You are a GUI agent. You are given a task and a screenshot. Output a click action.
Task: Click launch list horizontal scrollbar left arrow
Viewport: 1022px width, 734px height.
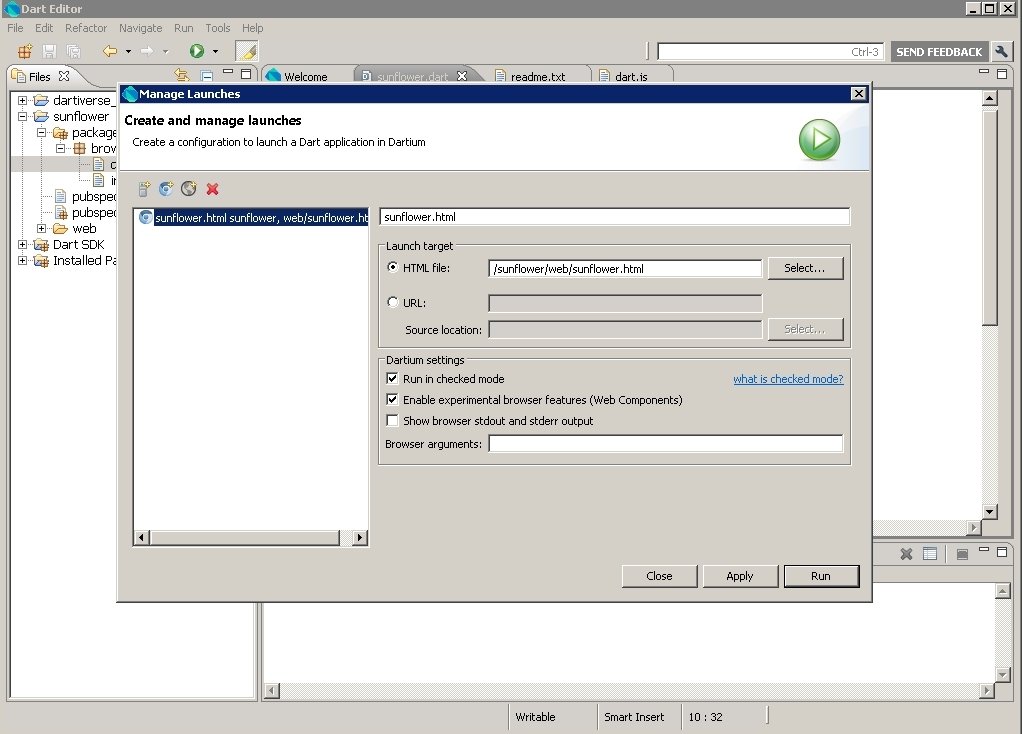[x=141, y=538]
